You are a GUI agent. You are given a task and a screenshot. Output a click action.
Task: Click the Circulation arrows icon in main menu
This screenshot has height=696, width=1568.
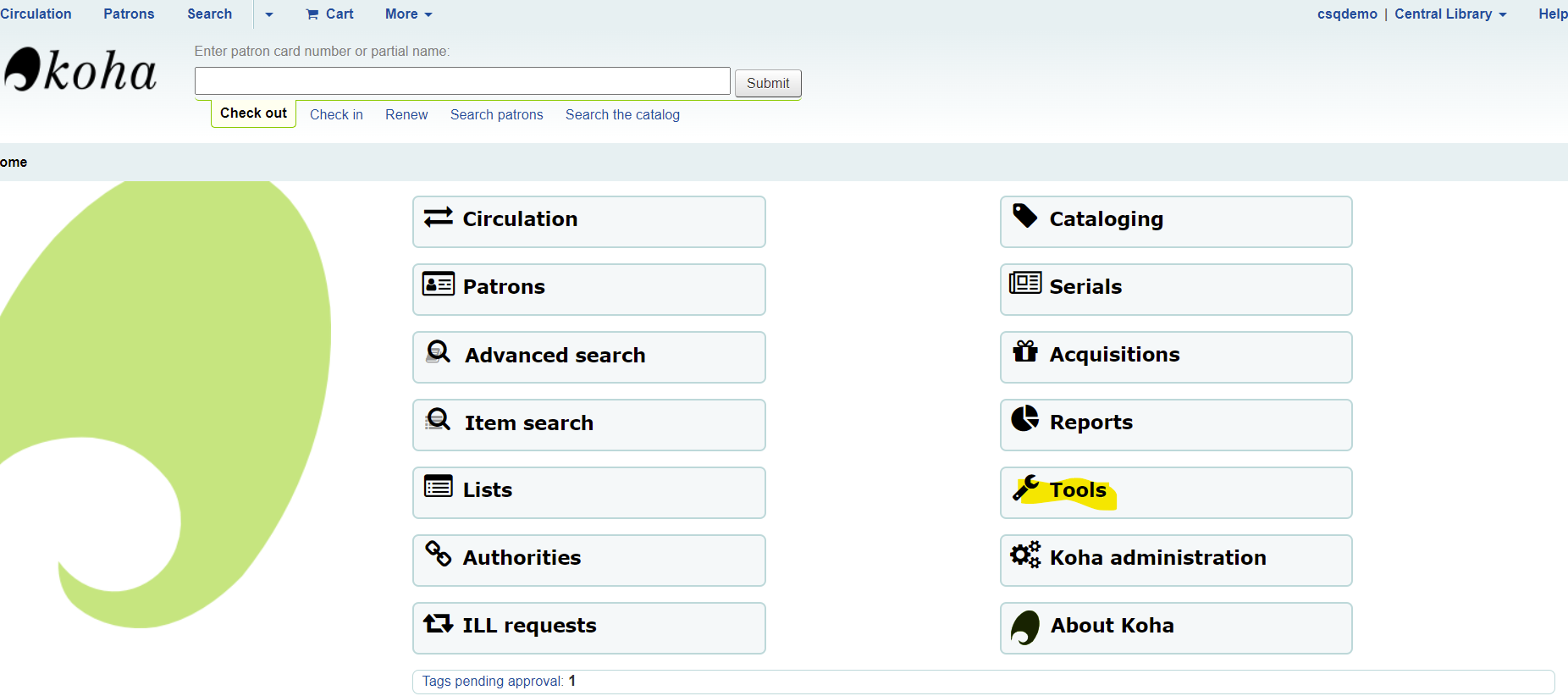tap(438, 218)
